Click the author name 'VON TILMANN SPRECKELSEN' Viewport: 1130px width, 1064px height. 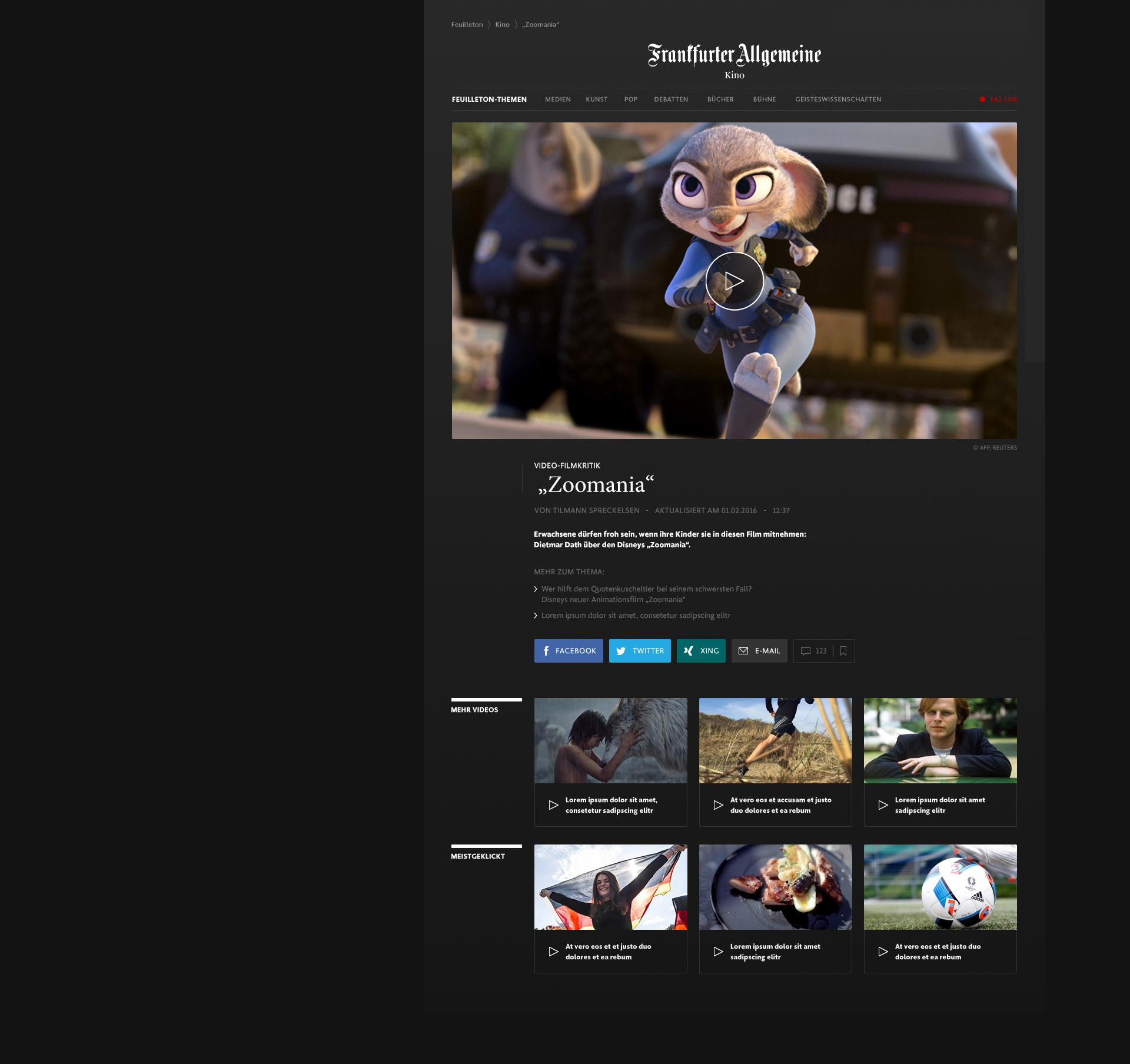pos(587,511)
